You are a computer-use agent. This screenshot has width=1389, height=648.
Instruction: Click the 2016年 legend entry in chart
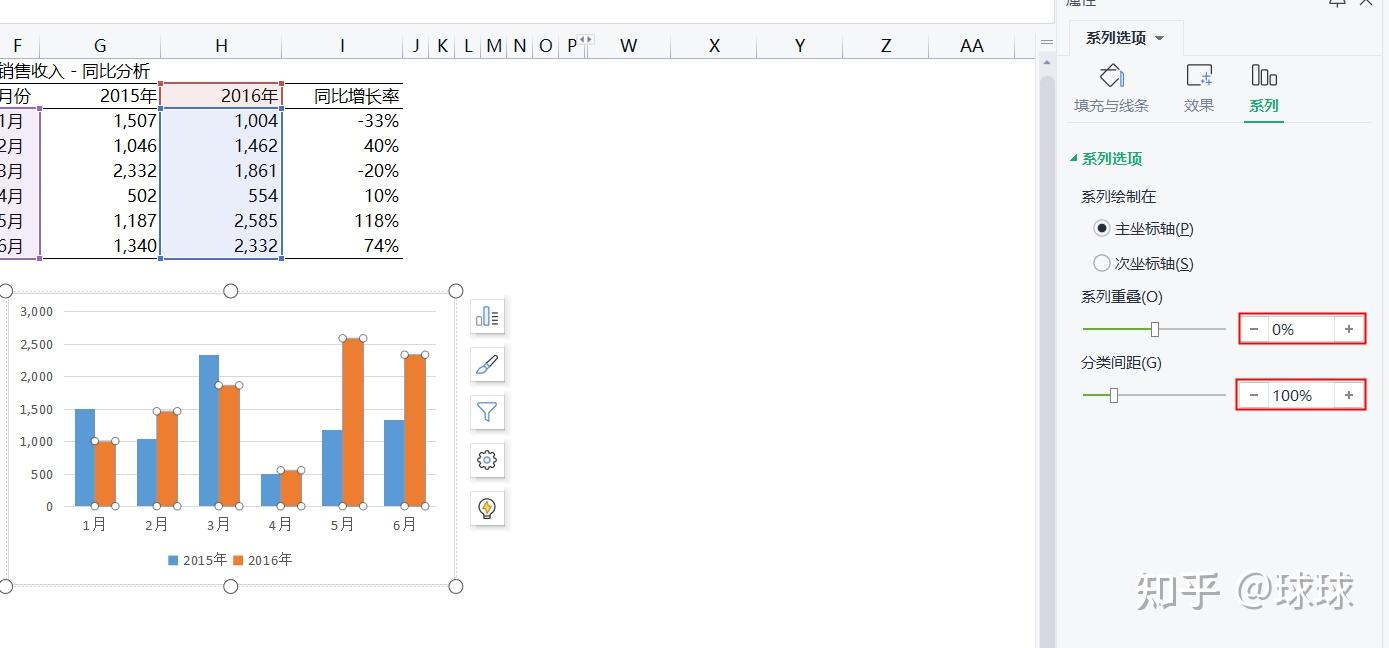pyautogui.click(x=263, y=560)
